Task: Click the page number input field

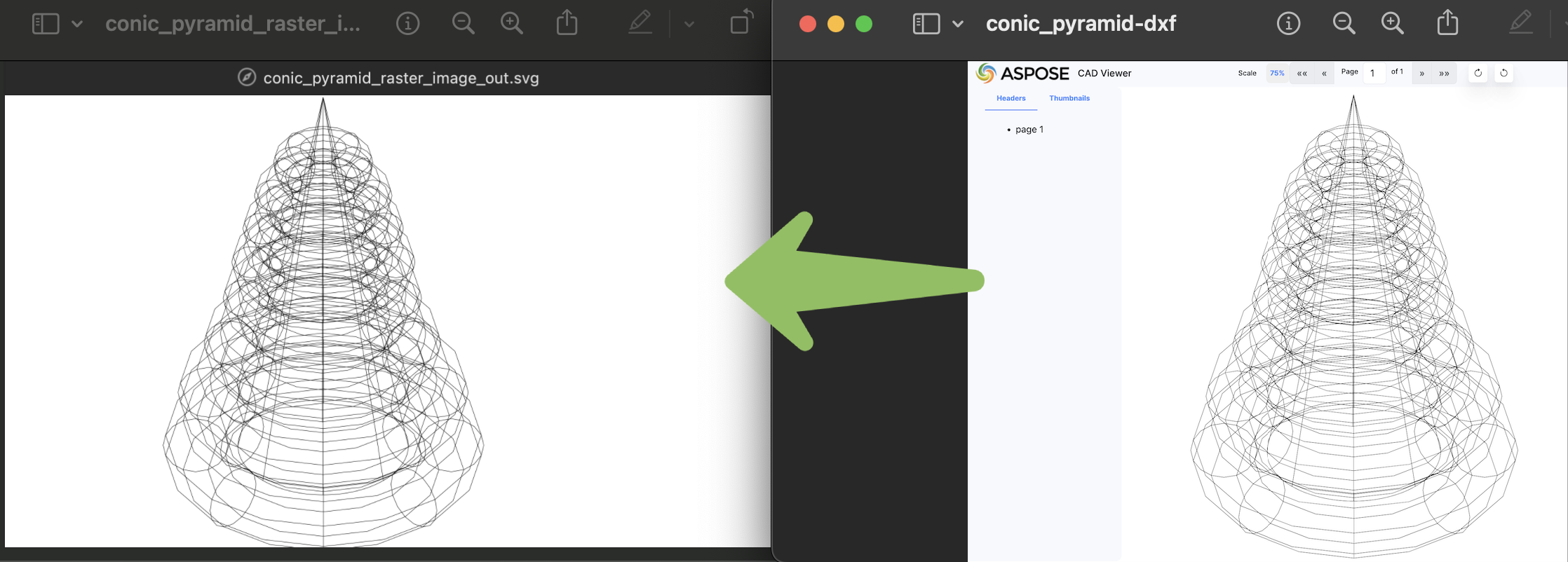Action: click(x=1373, y=73)
